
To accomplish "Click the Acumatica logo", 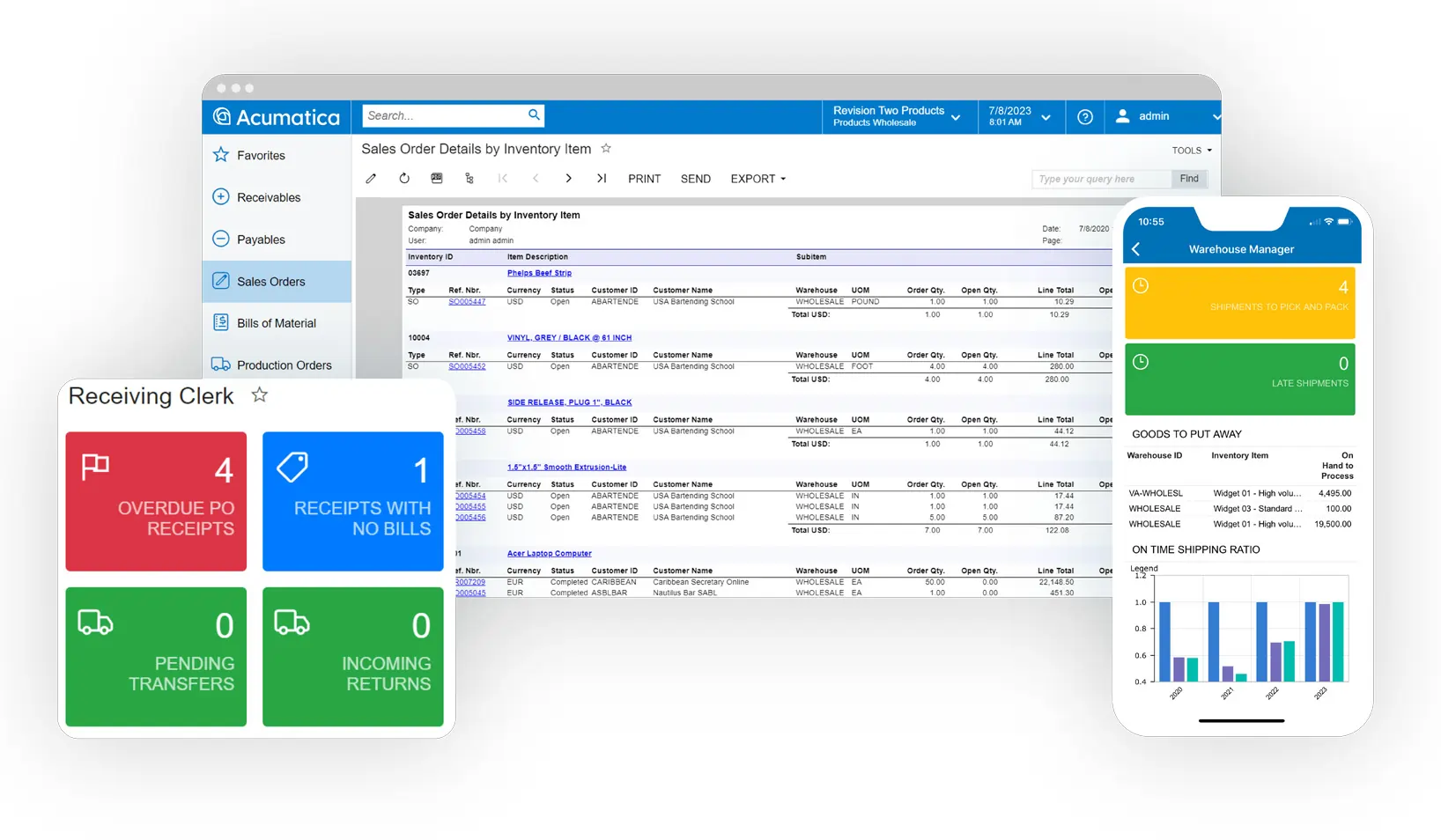I will 277,117.
